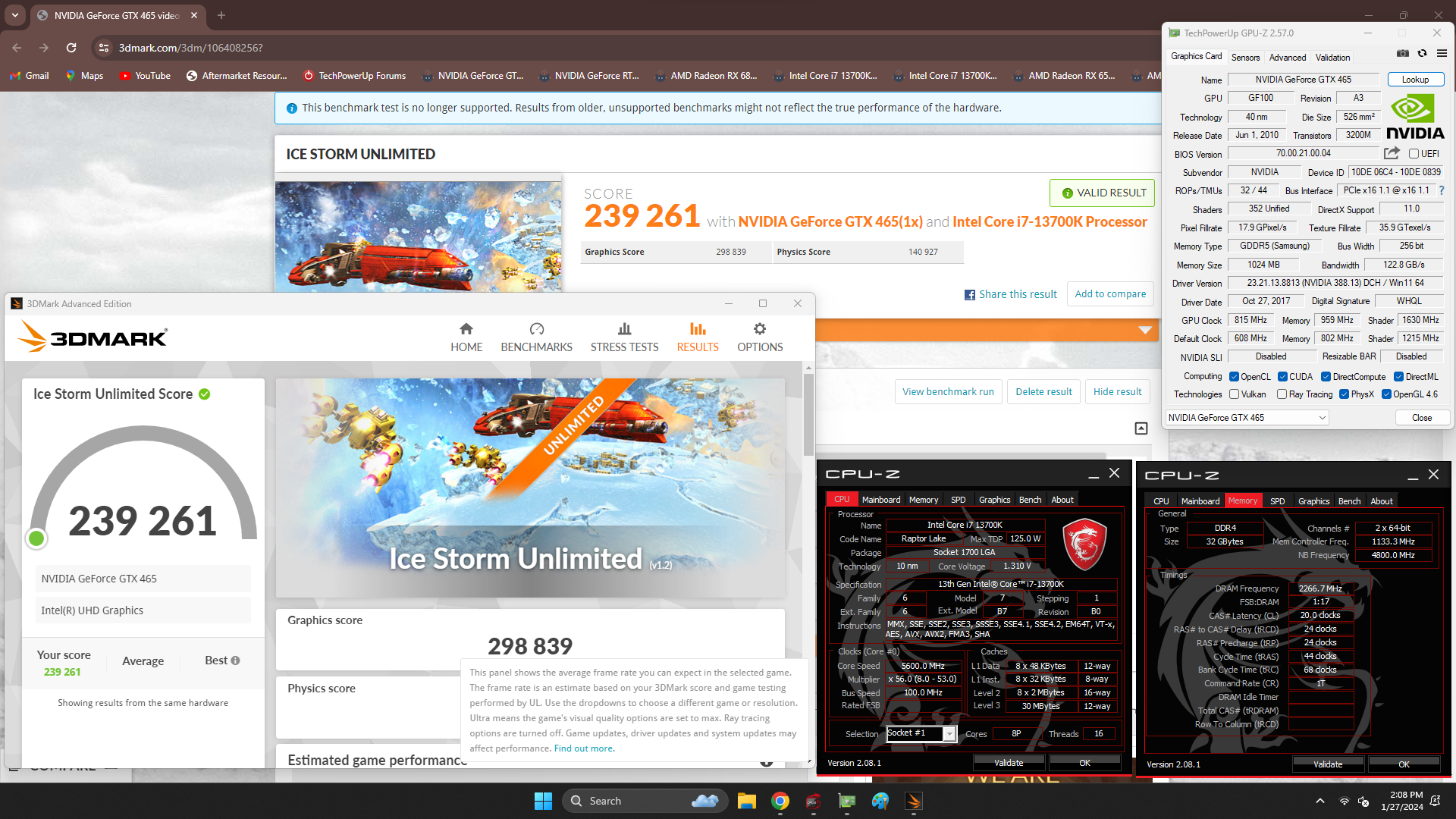The width and height of the screenshot is (1456, 819).
Task: Click the Lookup button in GPU-Z
Action: 1415,80
